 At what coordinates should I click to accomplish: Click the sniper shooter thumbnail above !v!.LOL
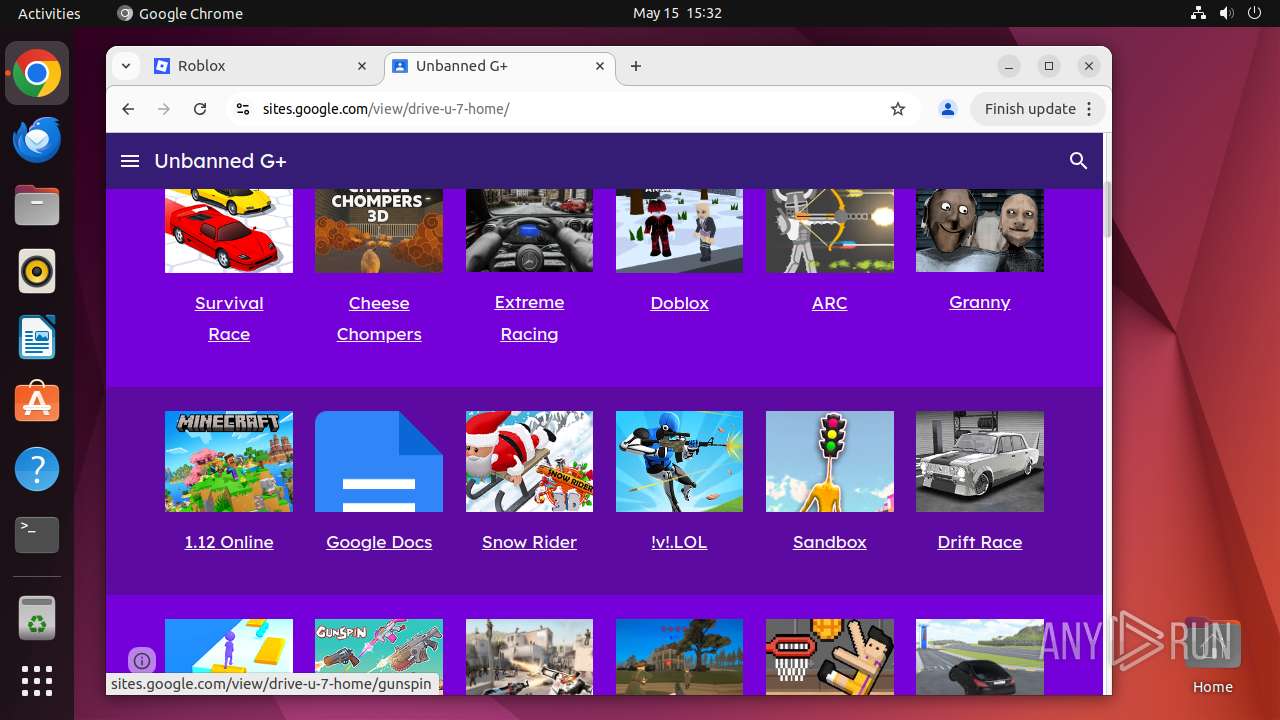pyautogui.click(x=679, y=461)
